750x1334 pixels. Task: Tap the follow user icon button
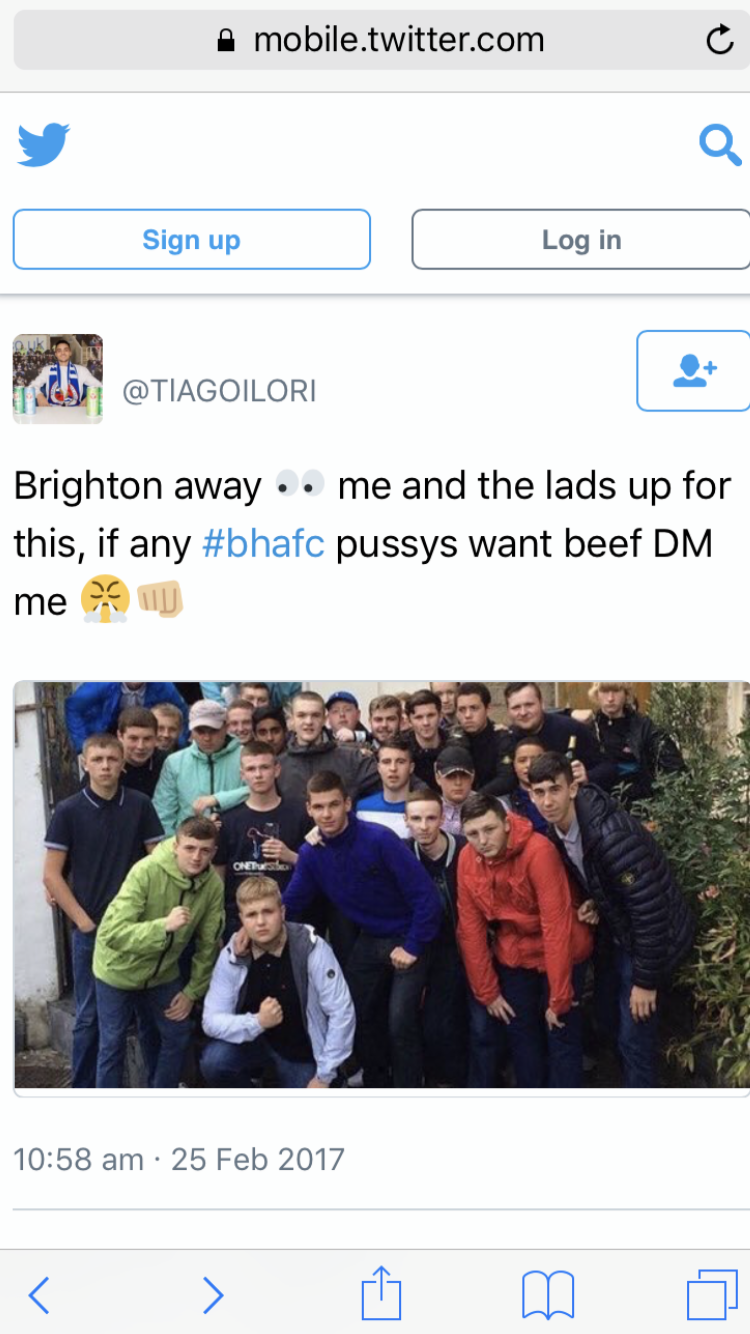coord(694,371)
